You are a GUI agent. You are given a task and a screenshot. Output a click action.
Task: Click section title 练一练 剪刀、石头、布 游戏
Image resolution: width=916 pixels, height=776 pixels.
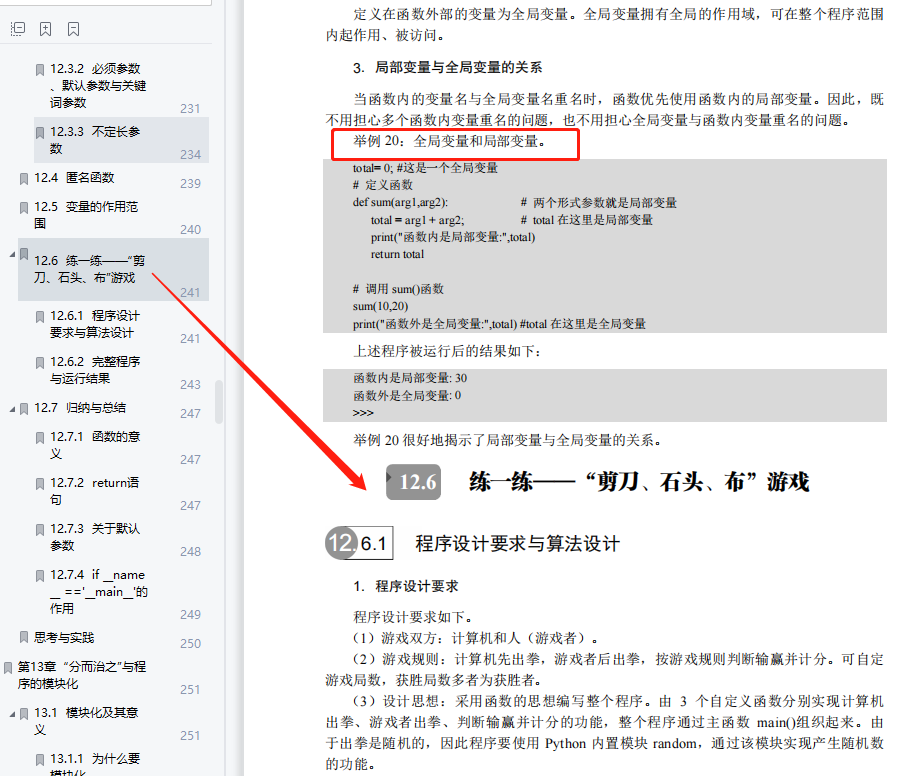(x=639, y=482)
